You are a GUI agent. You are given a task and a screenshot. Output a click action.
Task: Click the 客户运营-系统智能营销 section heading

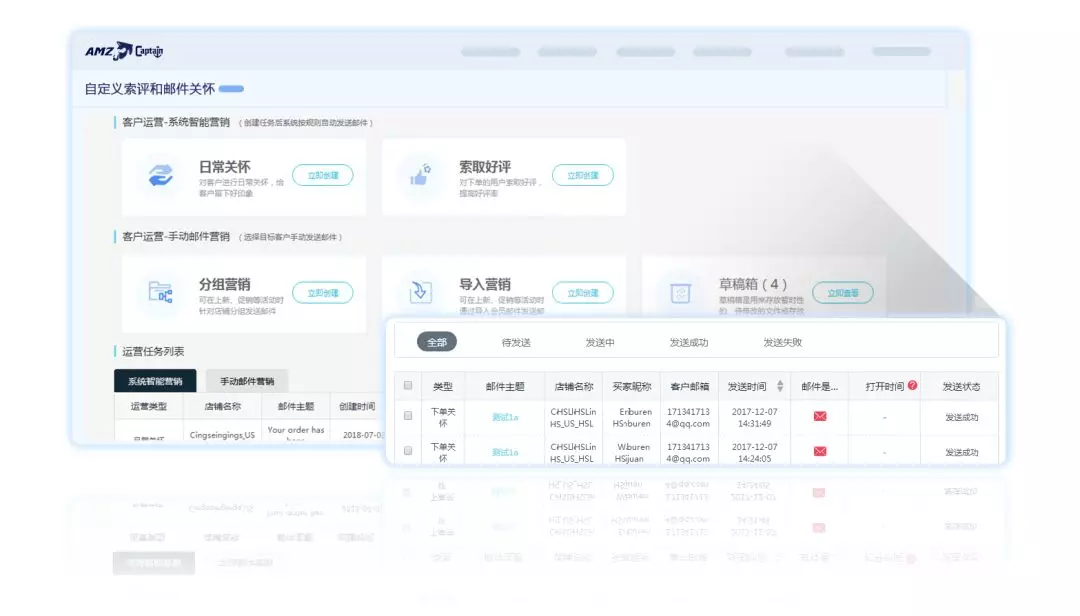[x=176, y=122]
